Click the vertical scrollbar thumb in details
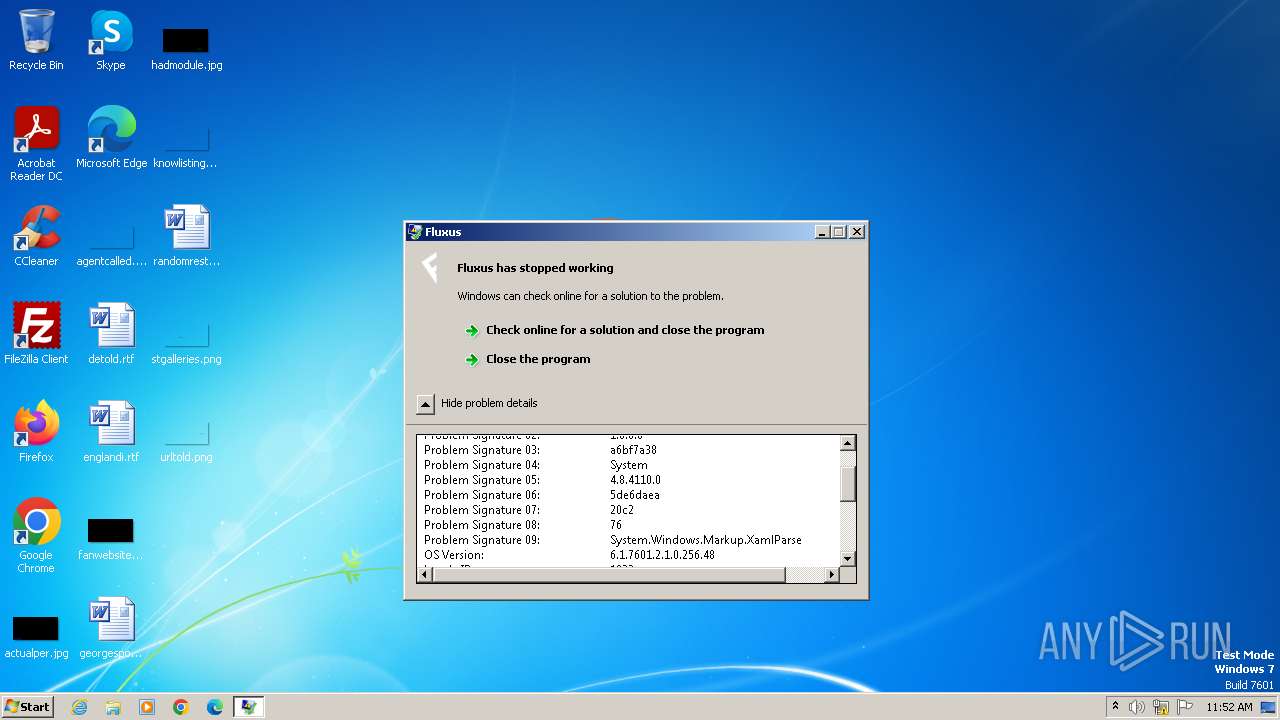Viewport: 1280px width, 720px height. (x=848, y=484)
